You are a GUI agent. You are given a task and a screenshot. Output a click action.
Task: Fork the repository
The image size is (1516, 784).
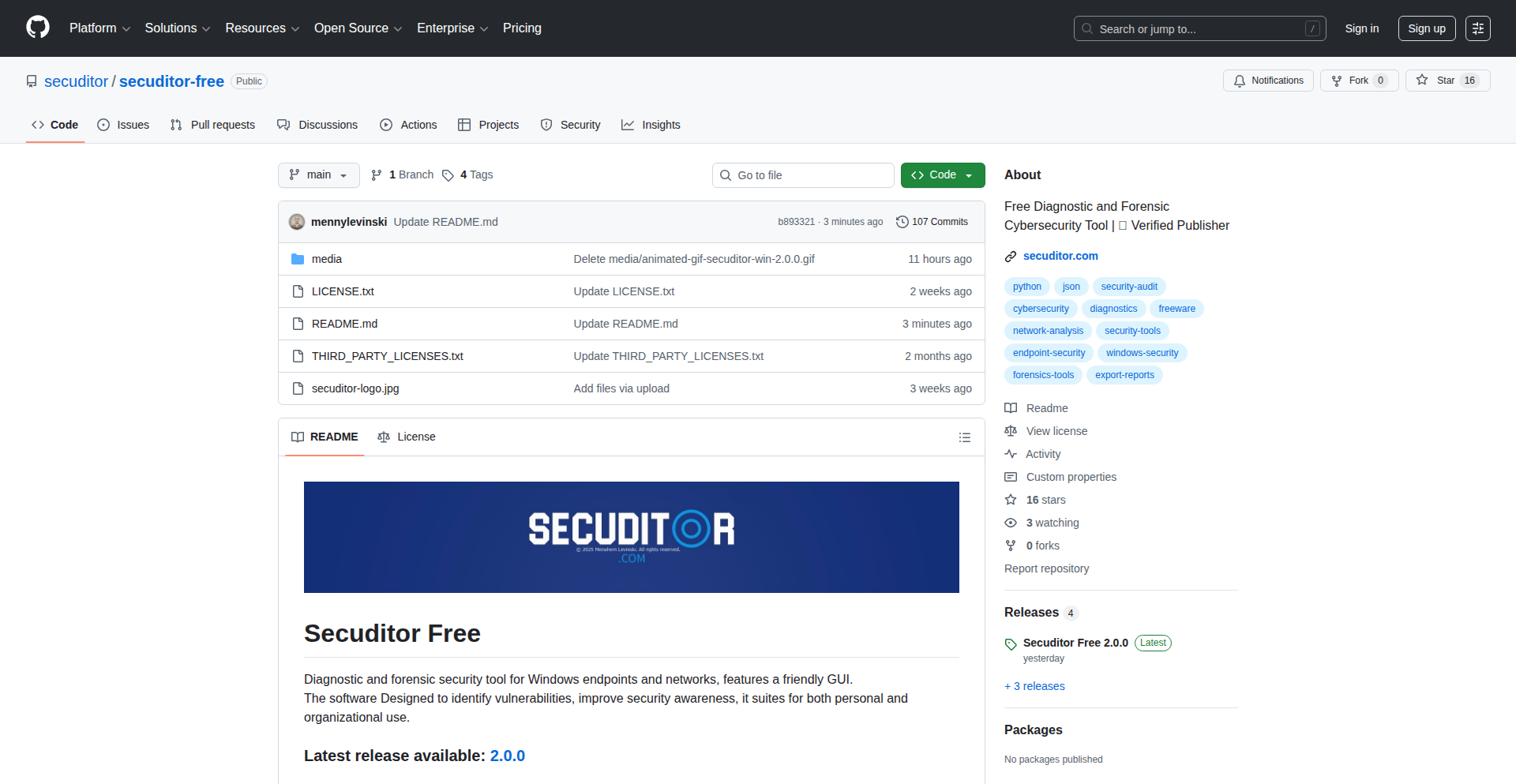pos(1358,81)
